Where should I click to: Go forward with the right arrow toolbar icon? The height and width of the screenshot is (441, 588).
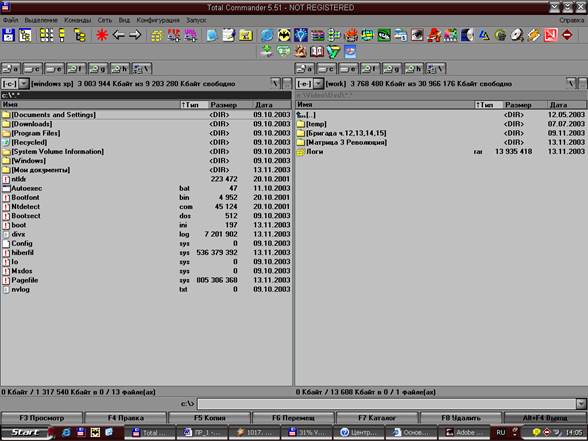(135, 35)
